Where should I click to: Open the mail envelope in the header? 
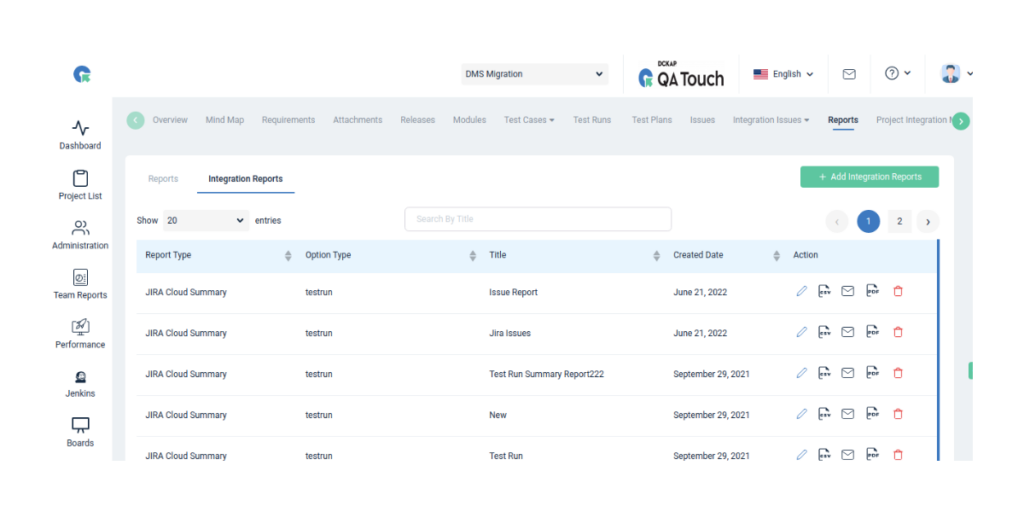click(849, 74)
